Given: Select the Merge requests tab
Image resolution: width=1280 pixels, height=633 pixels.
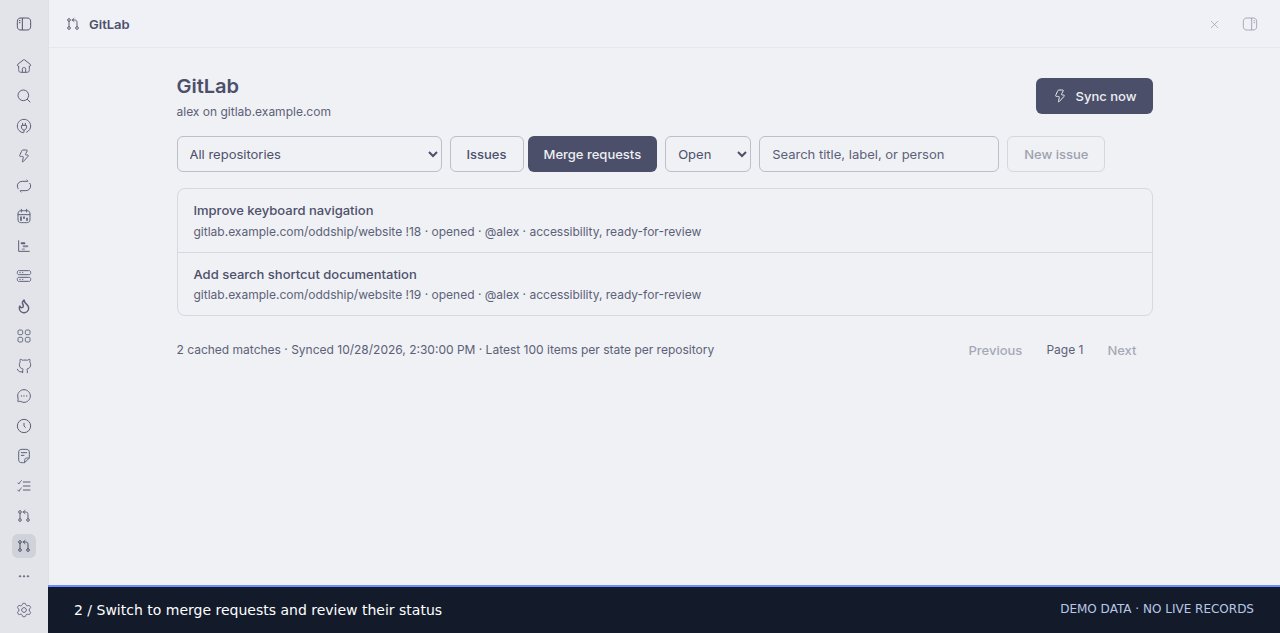Looking at the screenshot, I should coord(592,154).
